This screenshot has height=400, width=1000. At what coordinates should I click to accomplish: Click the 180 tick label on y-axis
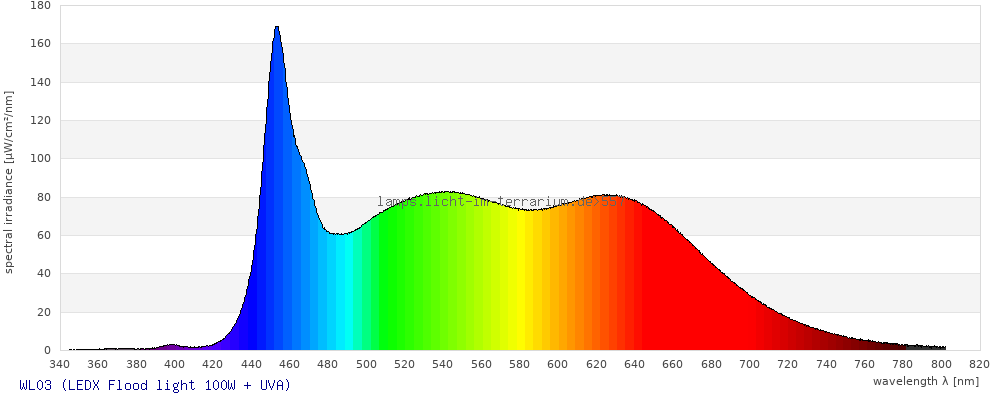click(x=40, y=5)
